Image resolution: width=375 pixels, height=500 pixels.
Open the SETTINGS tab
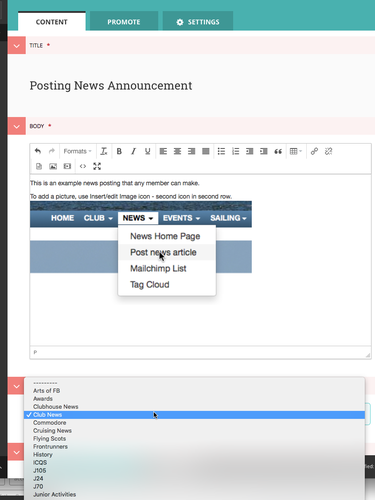198,22
